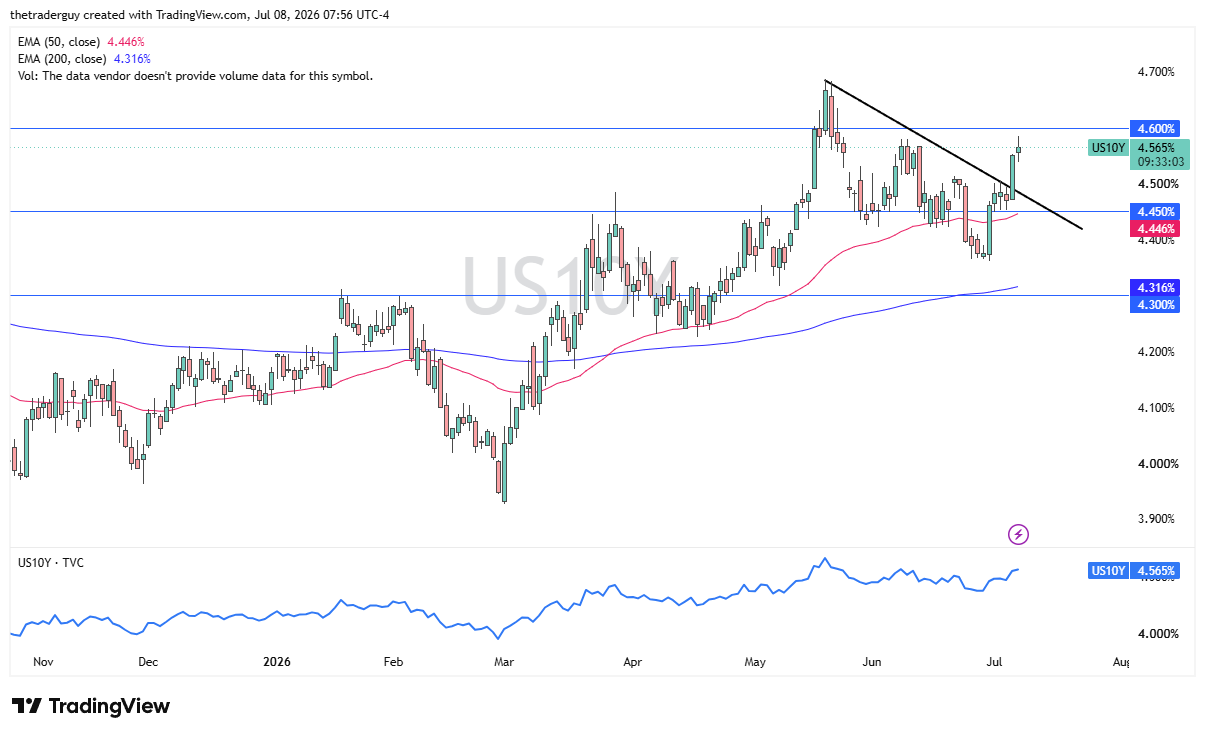This screenshot has width=1205, height=736.
Task: Click the 4.316% EMA 200 price label
Action: tap(1154, 287)
